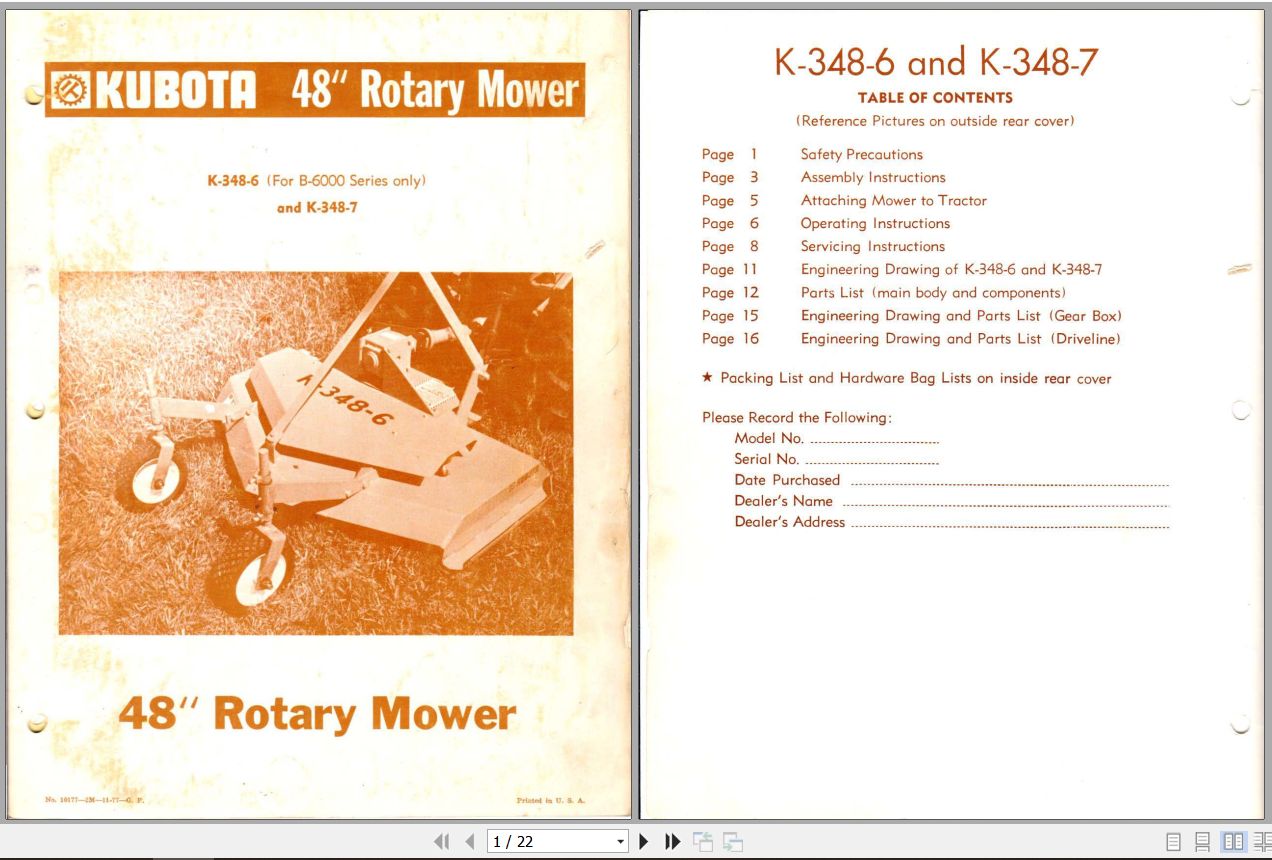Click 'Engineering Drawing of K-348-6 and K-348-7' entry

951,269
